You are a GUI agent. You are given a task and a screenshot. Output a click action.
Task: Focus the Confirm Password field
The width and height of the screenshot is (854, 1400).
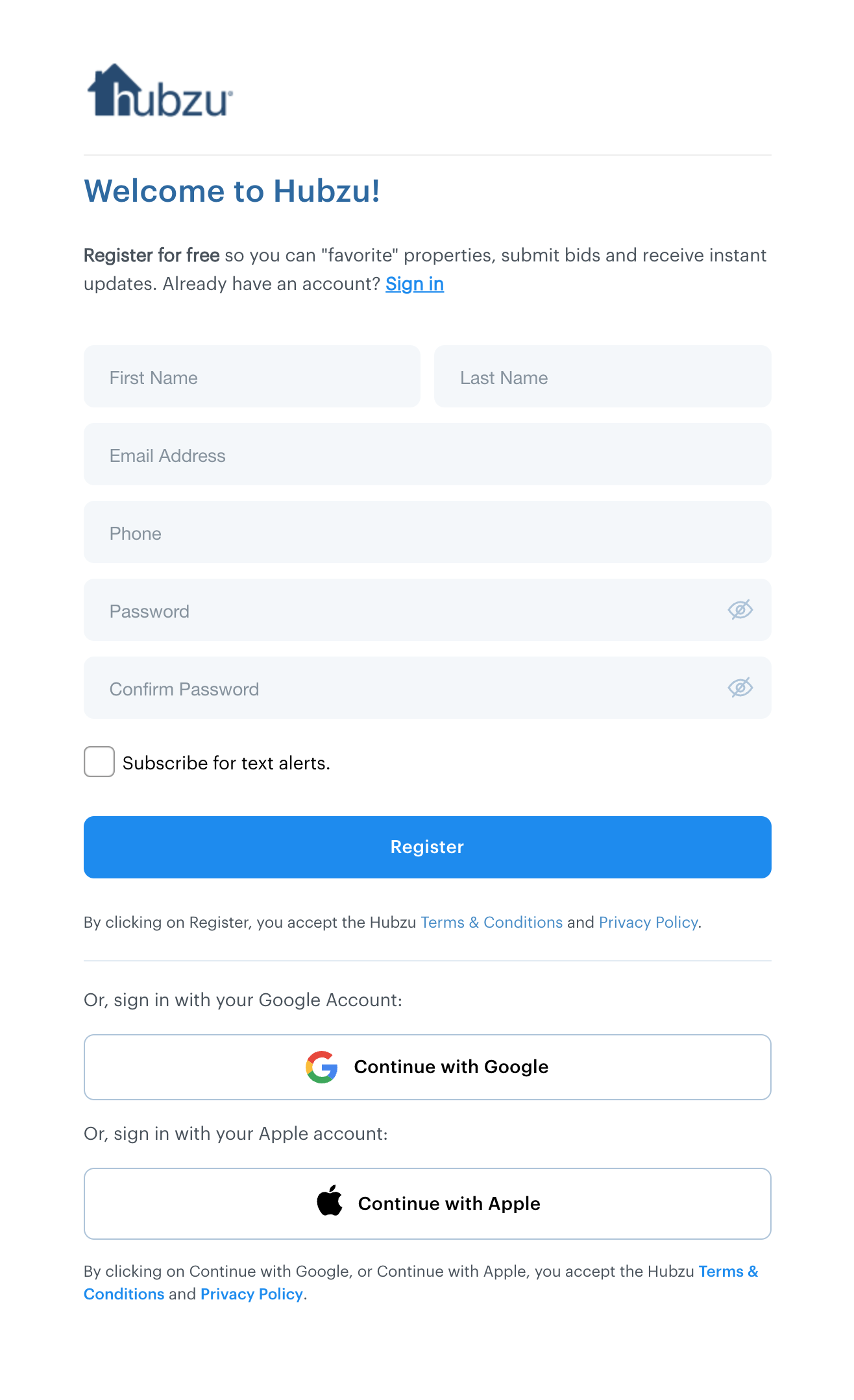click(402, 688)
